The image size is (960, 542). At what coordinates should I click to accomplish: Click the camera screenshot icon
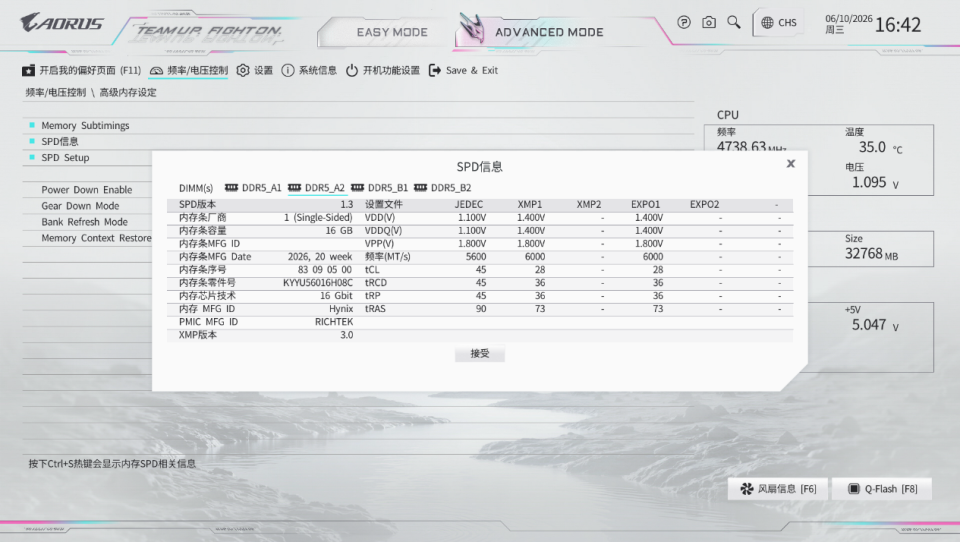[x=709, y=23]
